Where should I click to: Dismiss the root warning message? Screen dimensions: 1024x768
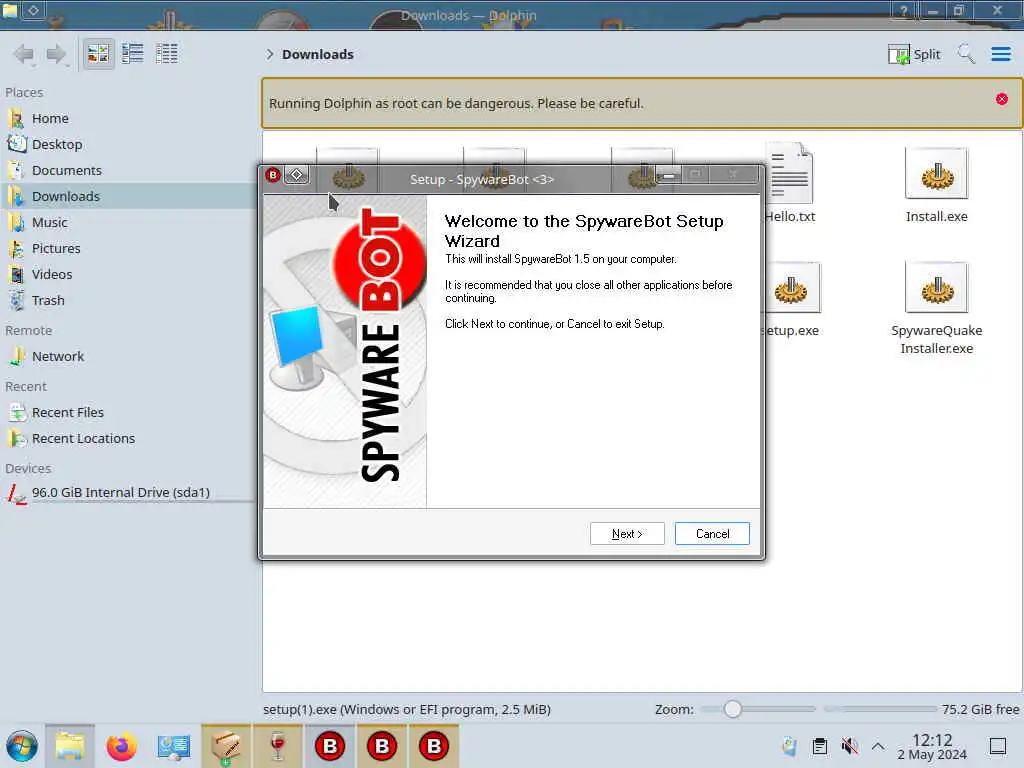point(1002,99)
